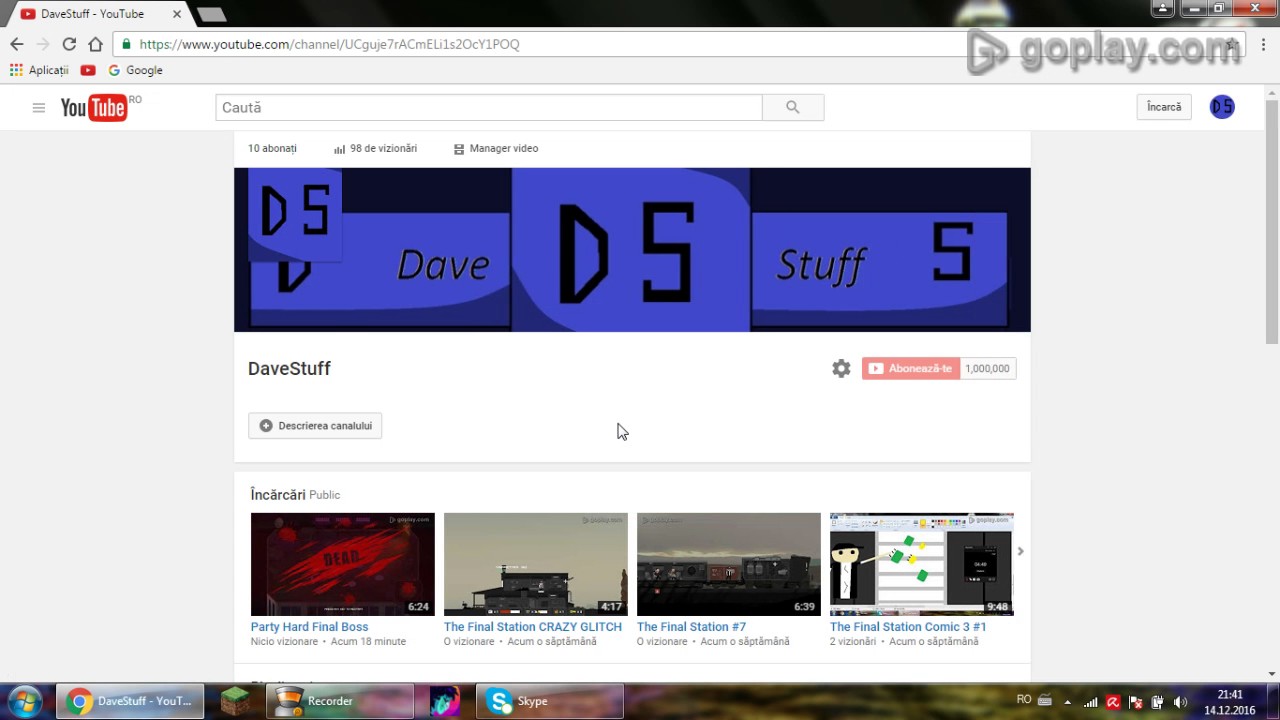The width and height of the screenshot is (1280, 720).
Task: Click the channel banner art
Action: click(x=632, y=249)
